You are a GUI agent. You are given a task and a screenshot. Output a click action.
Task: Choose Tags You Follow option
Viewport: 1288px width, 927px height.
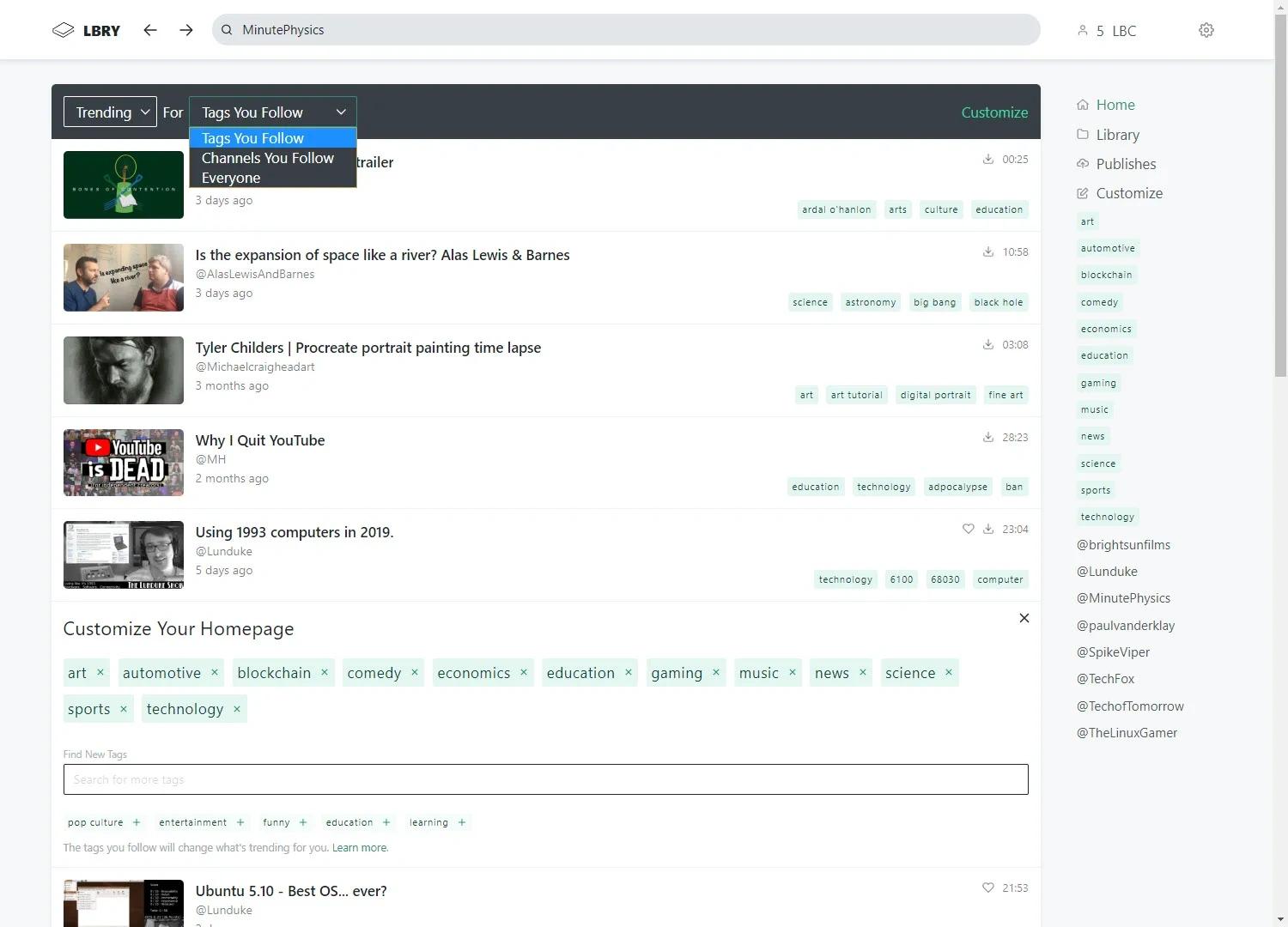pos(272,138)
